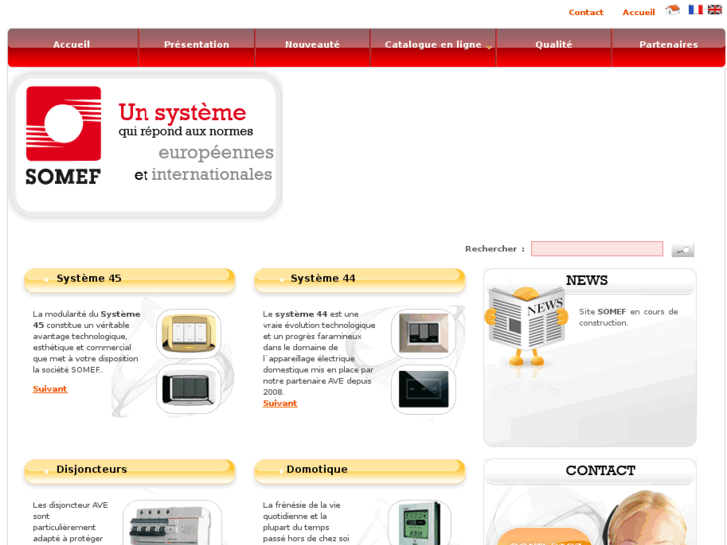Click the CONTACT panel heading
The image size is (727, 545).
click(600, 471)
